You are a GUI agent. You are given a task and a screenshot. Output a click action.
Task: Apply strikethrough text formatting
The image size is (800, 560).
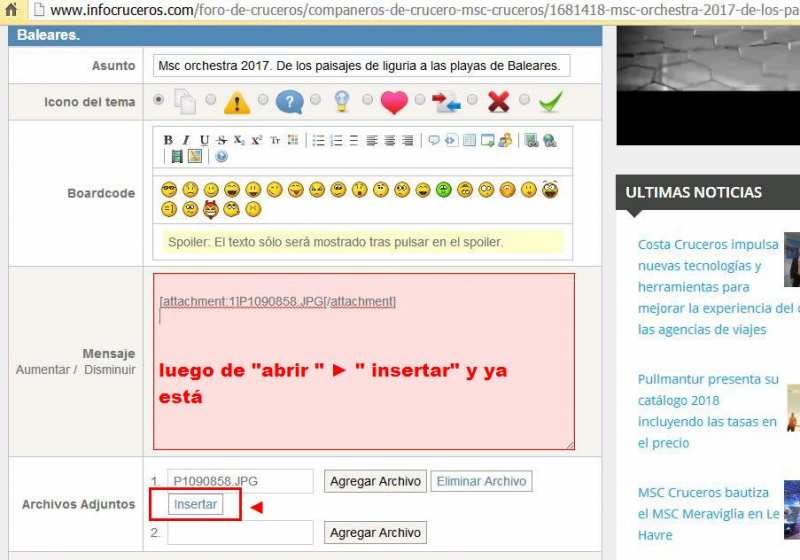221,140
